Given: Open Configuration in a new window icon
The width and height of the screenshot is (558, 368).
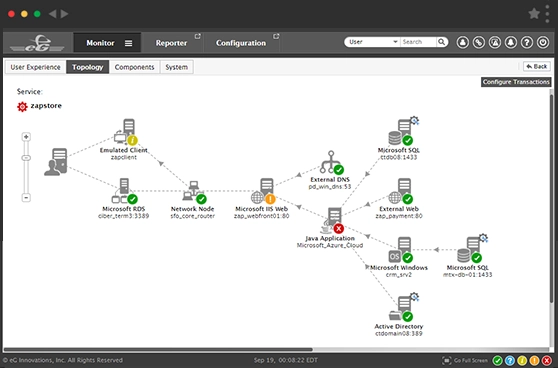Looking at the screenshot, I should [x=276, y=36].
